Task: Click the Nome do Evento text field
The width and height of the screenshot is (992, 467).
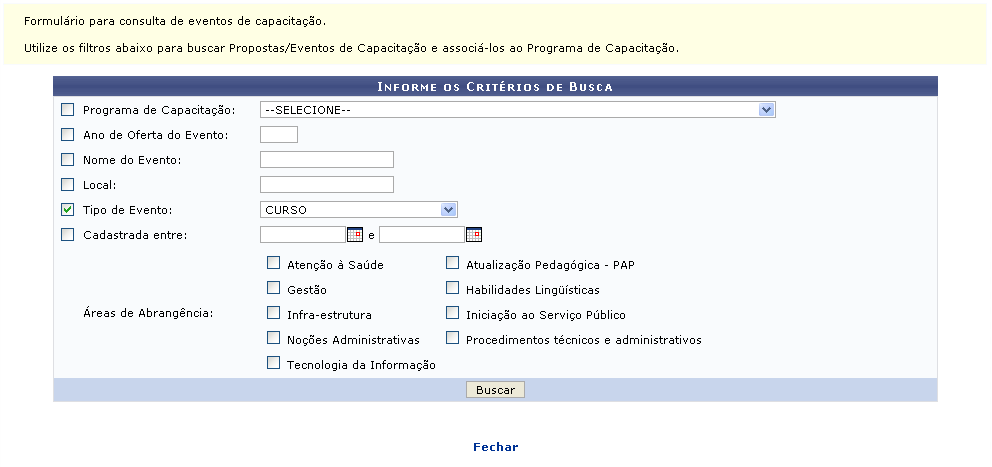Action: [x=326, y=160]
